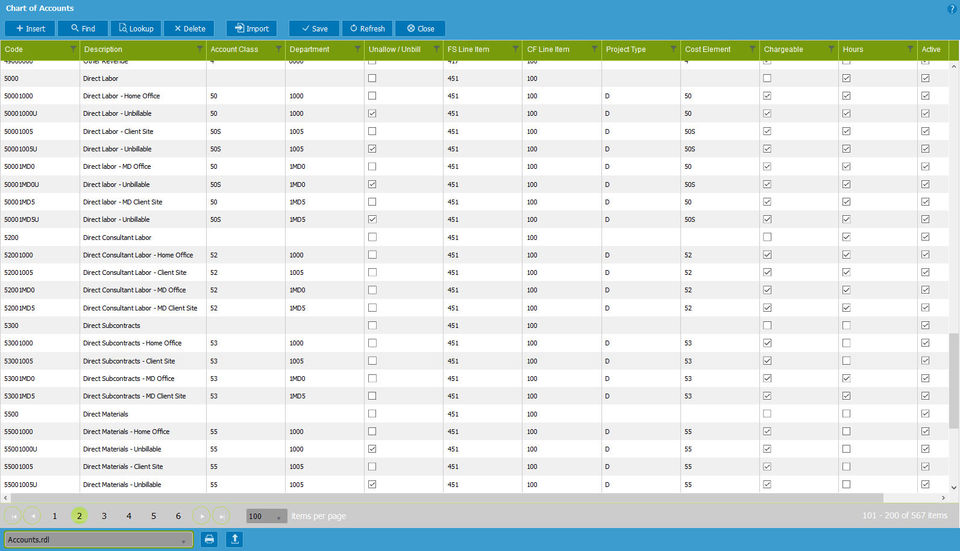Click the Close toolbar button
Screen dimensions: 960x551
420,29
